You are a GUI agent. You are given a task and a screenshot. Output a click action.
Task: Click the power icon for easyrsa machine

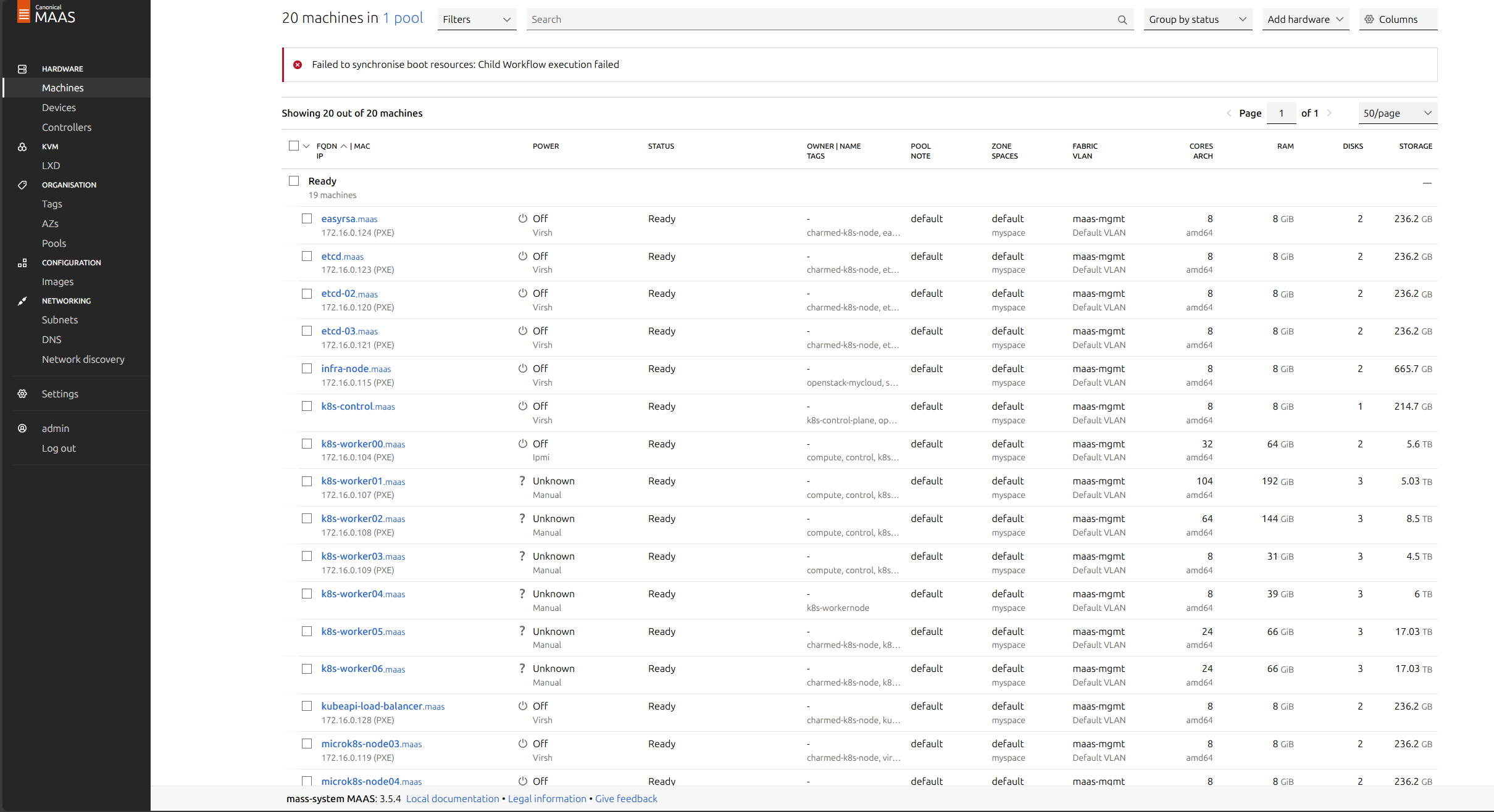coord(522,218)
